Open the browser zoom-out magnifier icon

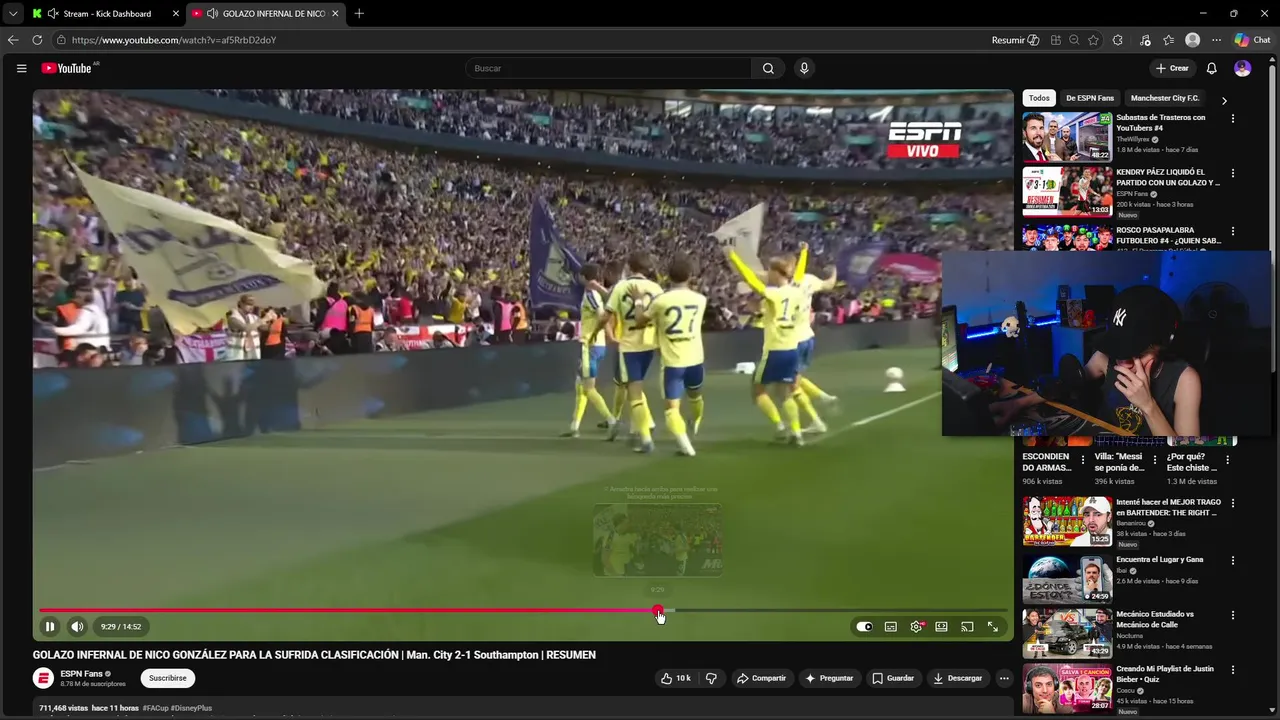click(1074, 40)
